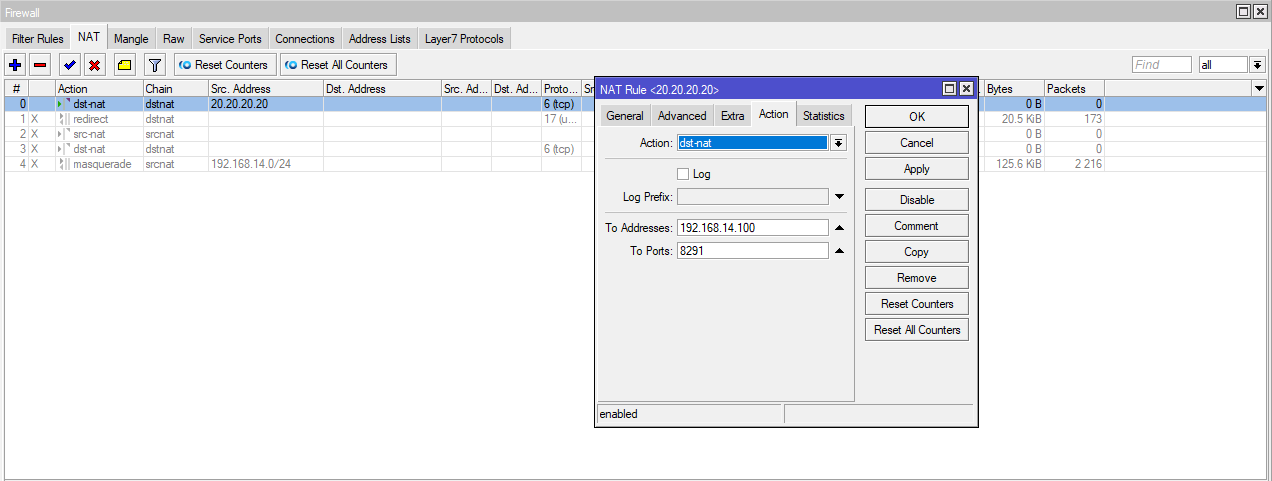The height and width of the screenshot is (481, 1272).
Task: Collapse the To Addresses field arrow
Action: pos(840,228)
